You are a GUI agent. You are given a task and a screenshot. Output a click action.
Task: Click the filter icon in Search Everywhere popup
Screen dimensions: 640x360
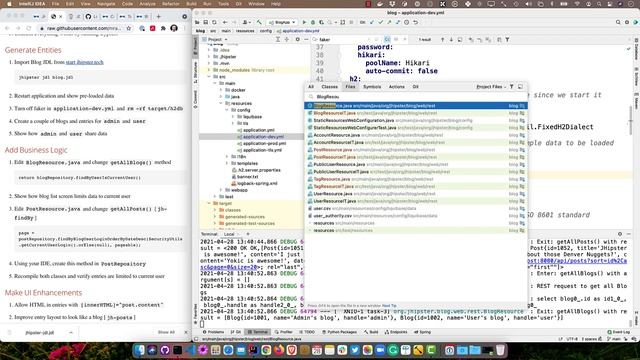[x=511, y=87]
